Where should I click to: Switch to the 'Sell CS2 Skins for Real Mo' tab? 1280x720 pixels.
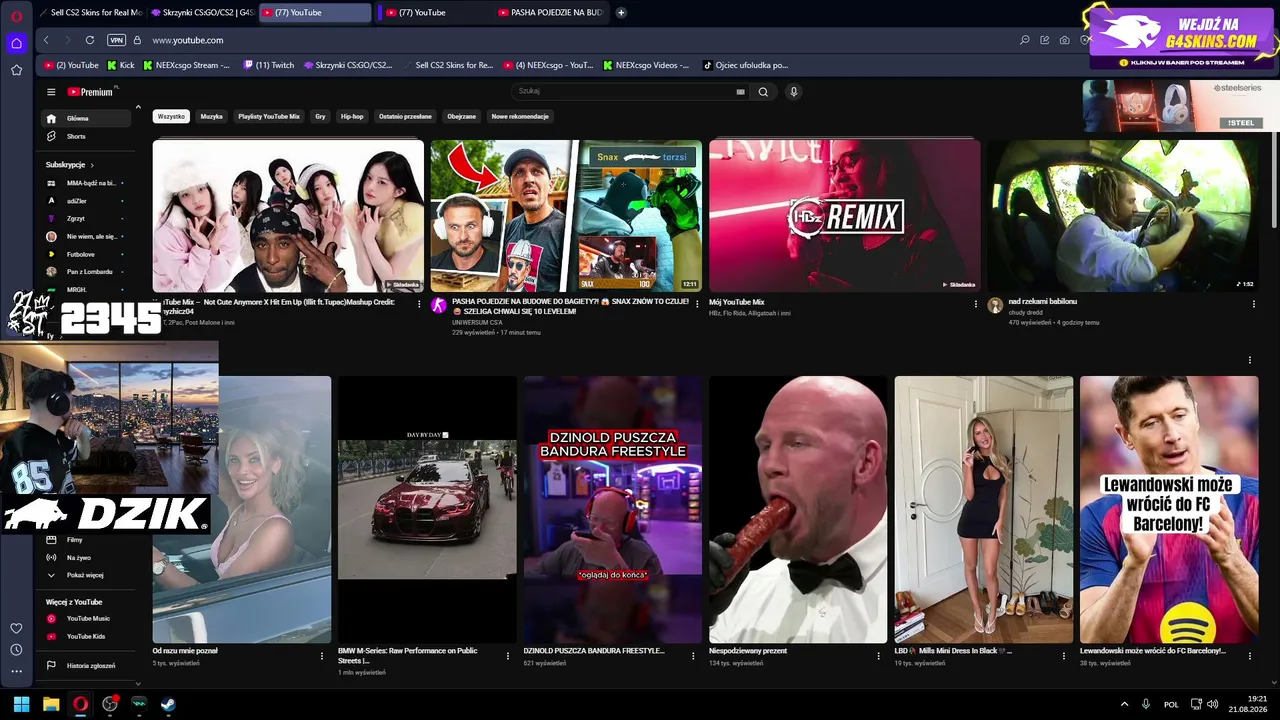[92, 13]
